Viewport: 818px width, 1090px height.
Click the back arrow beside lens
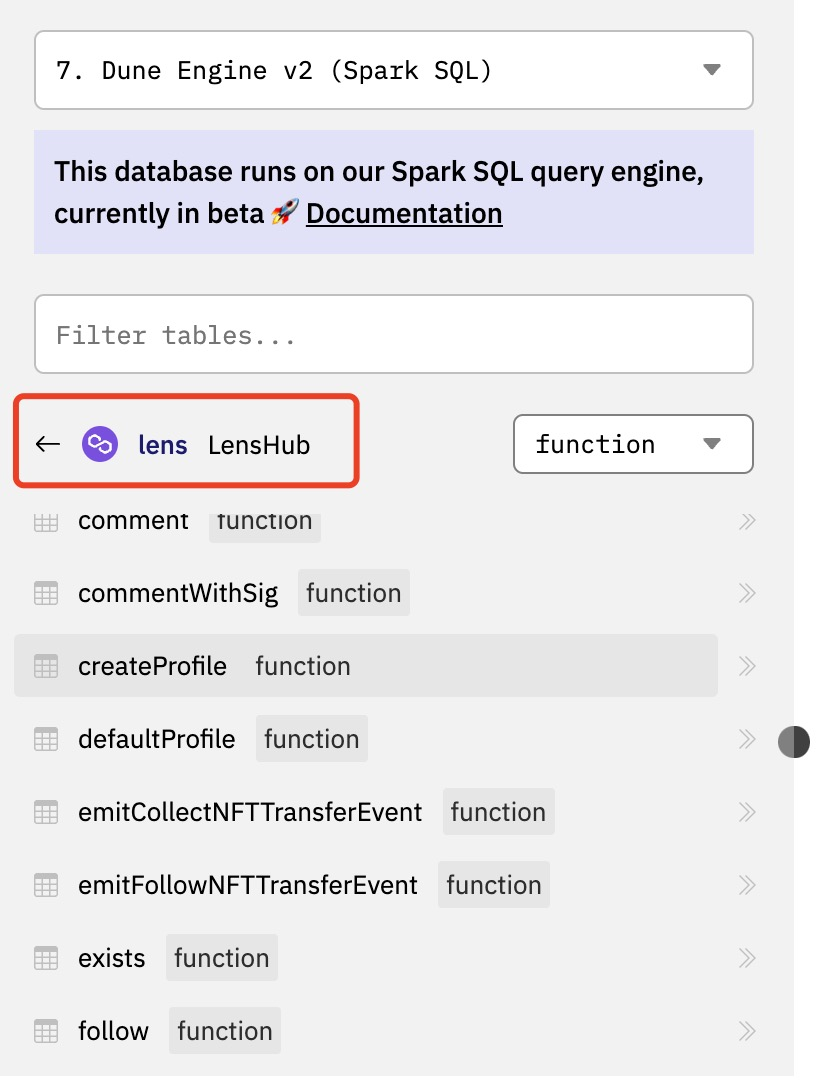pyautogui.click(x=48, y=444)
